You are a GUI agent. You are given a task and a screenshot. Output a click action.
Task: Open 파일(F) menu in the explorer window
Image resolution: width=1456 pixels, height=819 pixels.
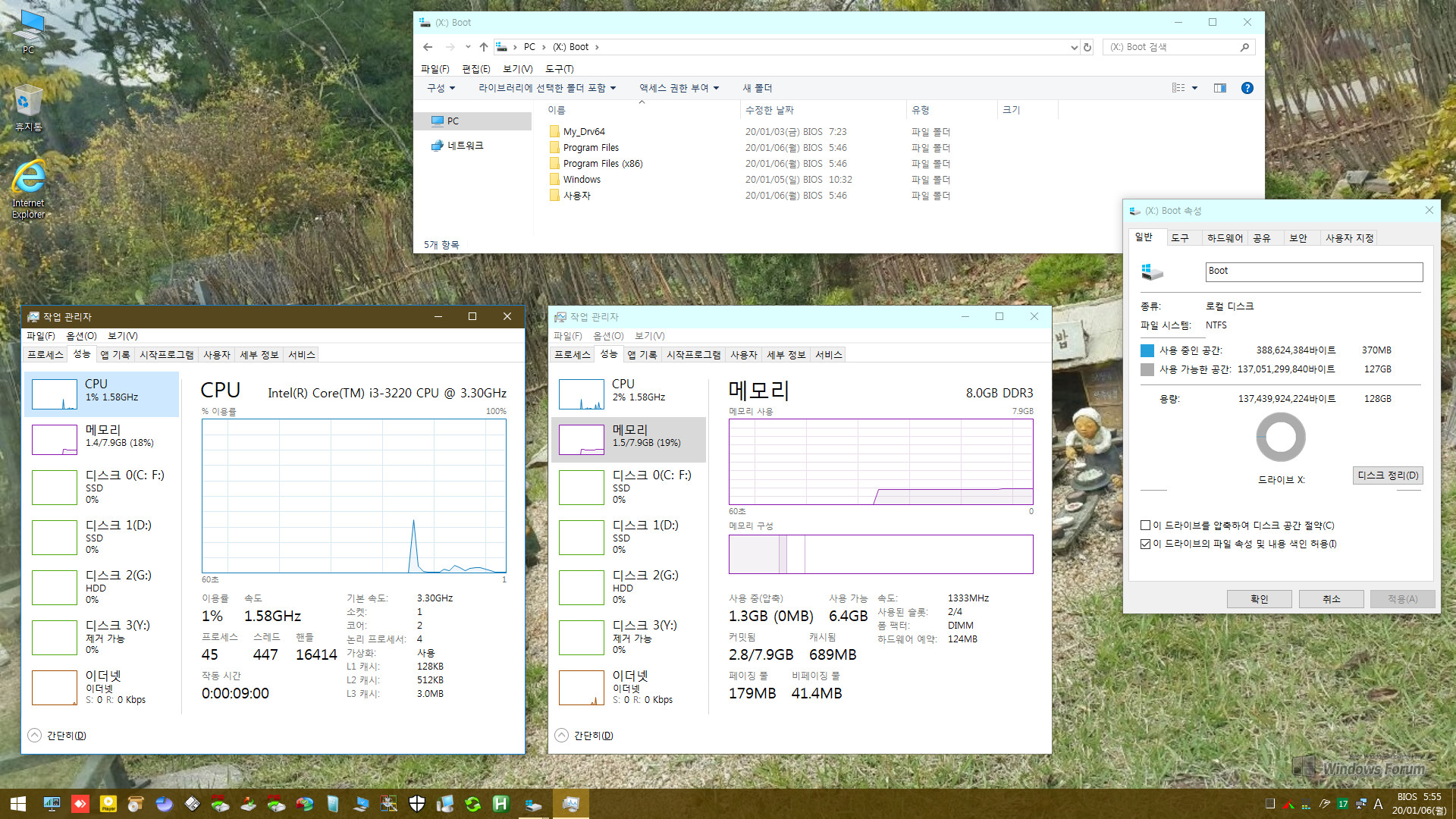coord(435,69)
